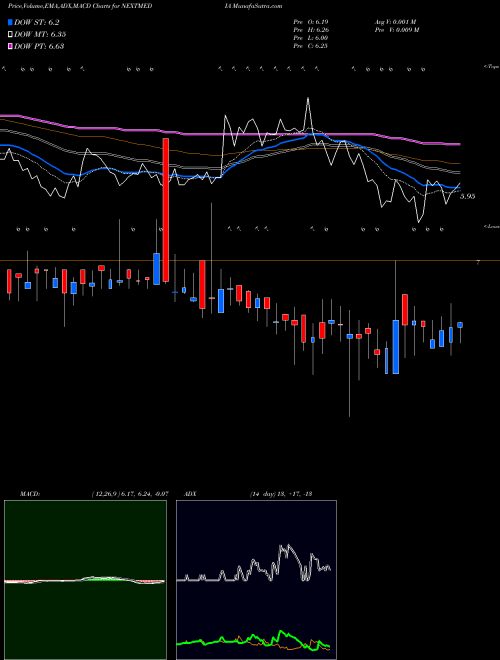500x660 pixels.
Task: Click the last blue candlestick on the right
Action: (460, 325)
